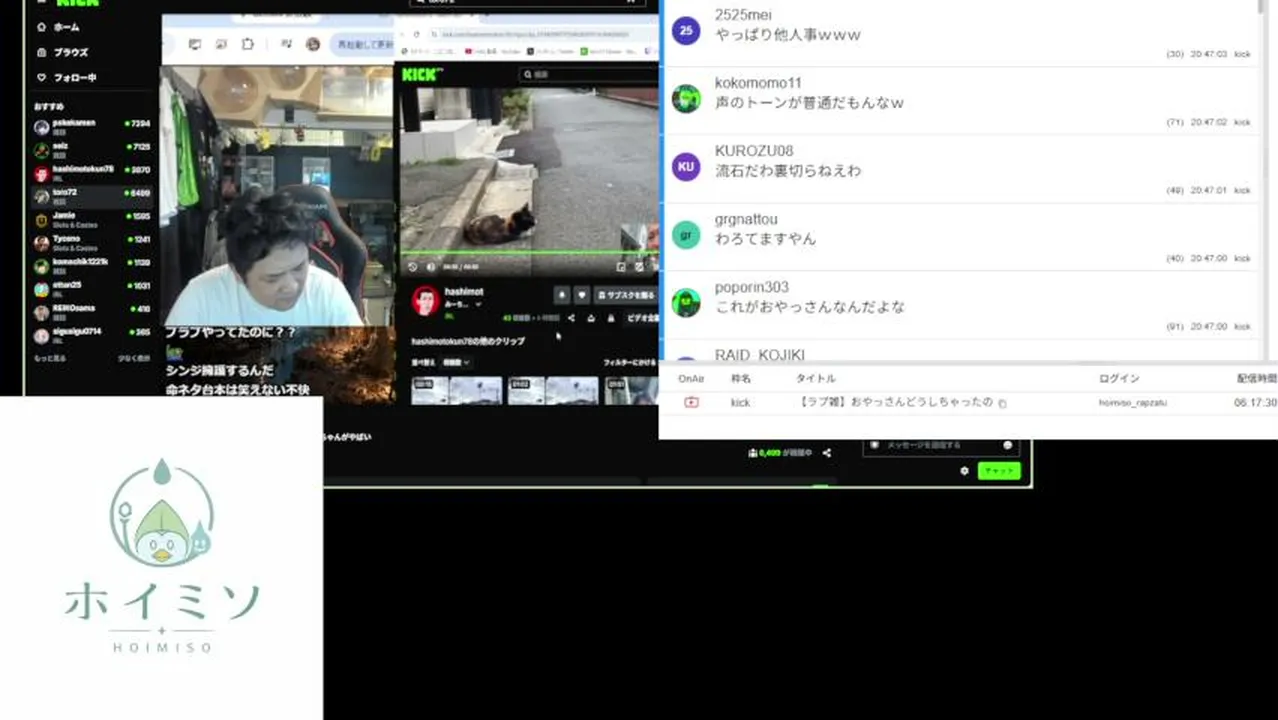
Task: Click the フィルターにかける filter control
Action: [x=630, y=362]
